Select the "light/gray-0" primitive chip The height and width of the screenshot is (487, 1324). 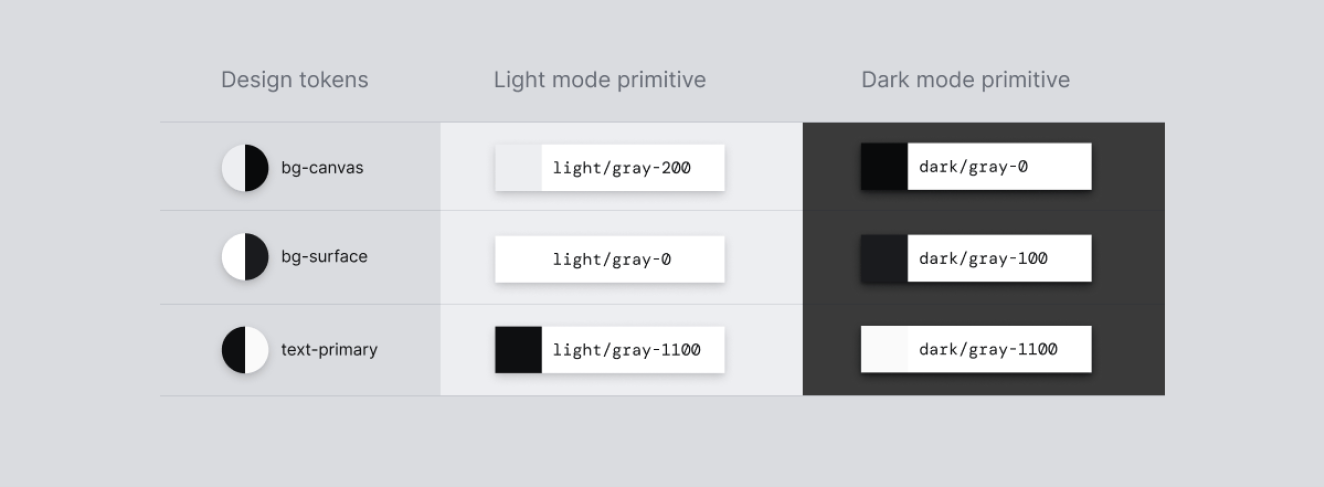pos(610,259)
